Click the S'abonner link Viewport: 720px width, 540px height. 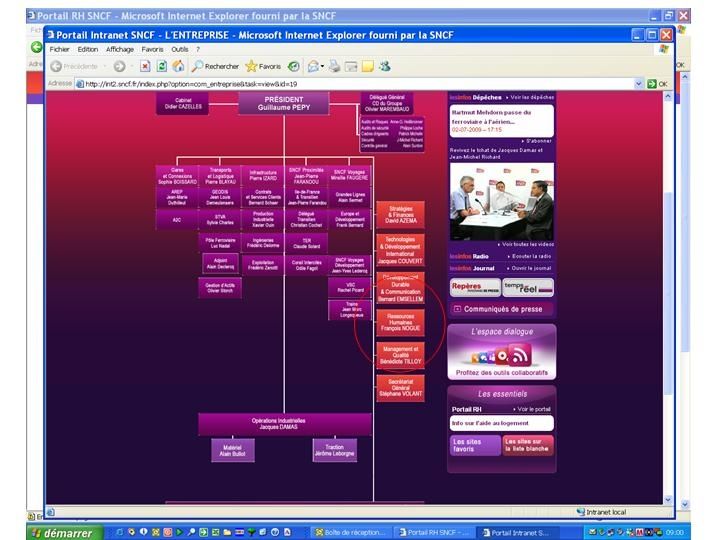(x=536, y=141)
